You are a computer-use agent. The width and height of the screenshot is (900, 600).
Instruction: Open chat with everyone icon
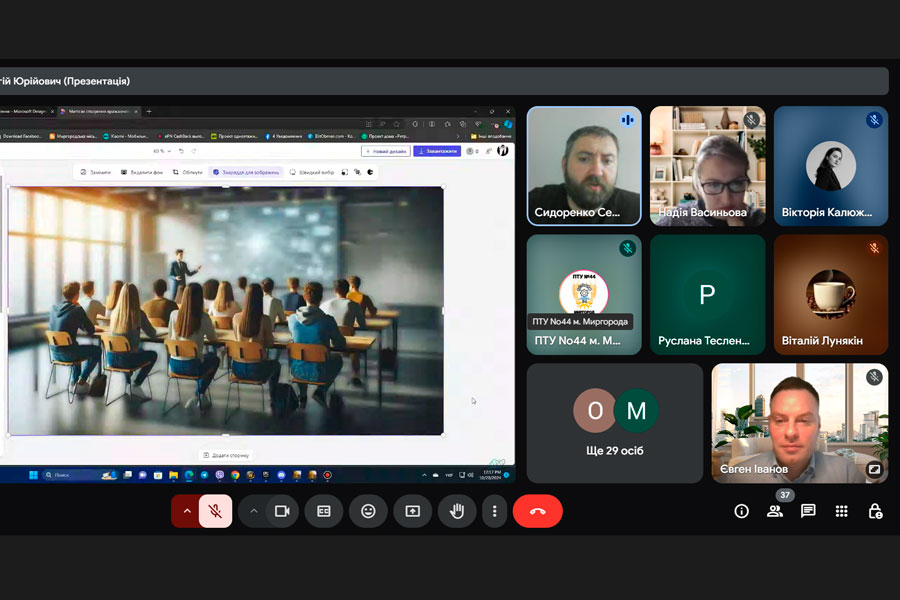(x=808, y=511)
